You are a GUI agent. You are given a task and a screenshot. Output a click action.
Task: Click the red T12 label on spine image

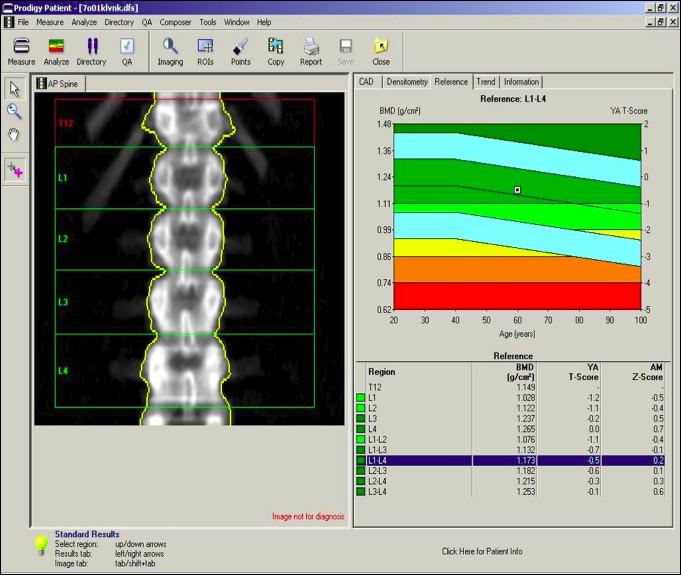pyautogui.click(x=66, y=123)
